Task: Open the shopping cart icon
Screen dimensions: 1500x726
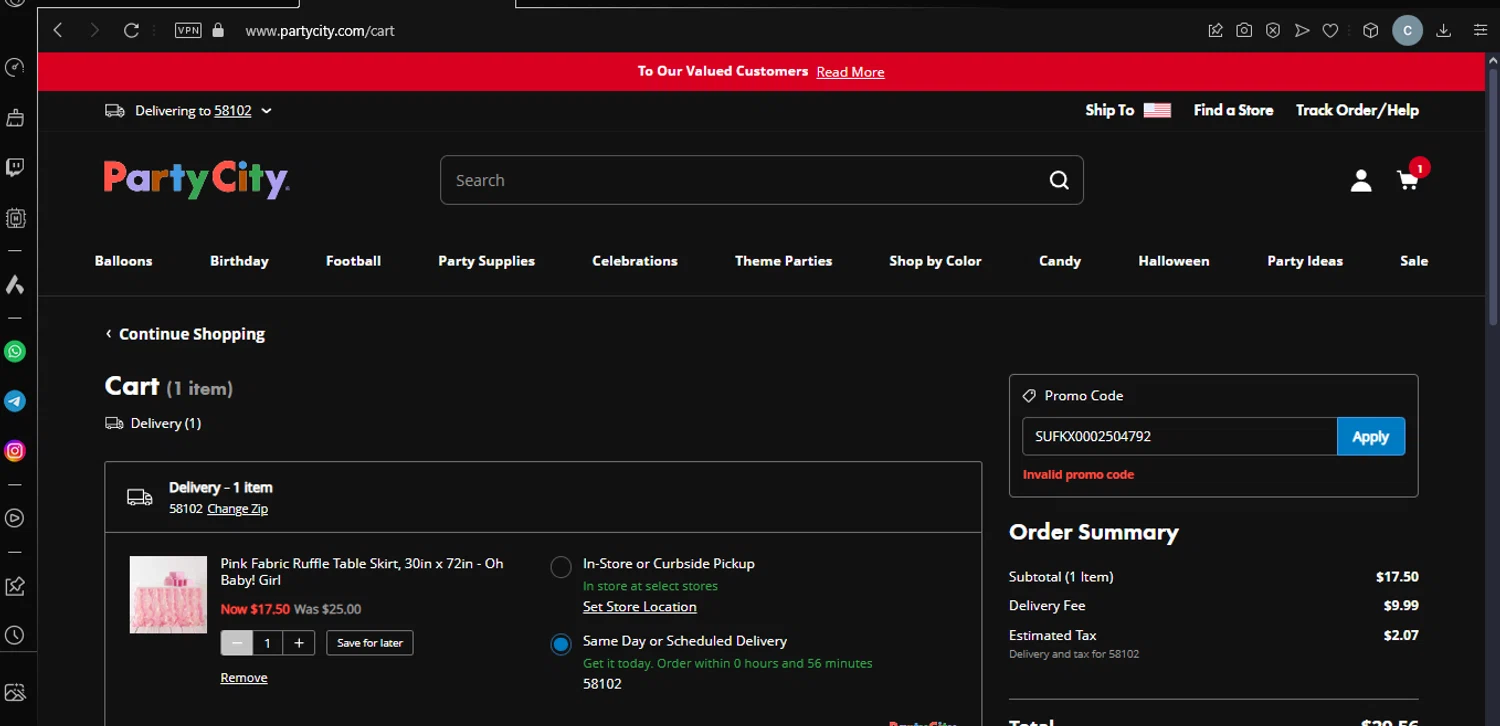Action: pyautogui.click(x=1408, y=181)
